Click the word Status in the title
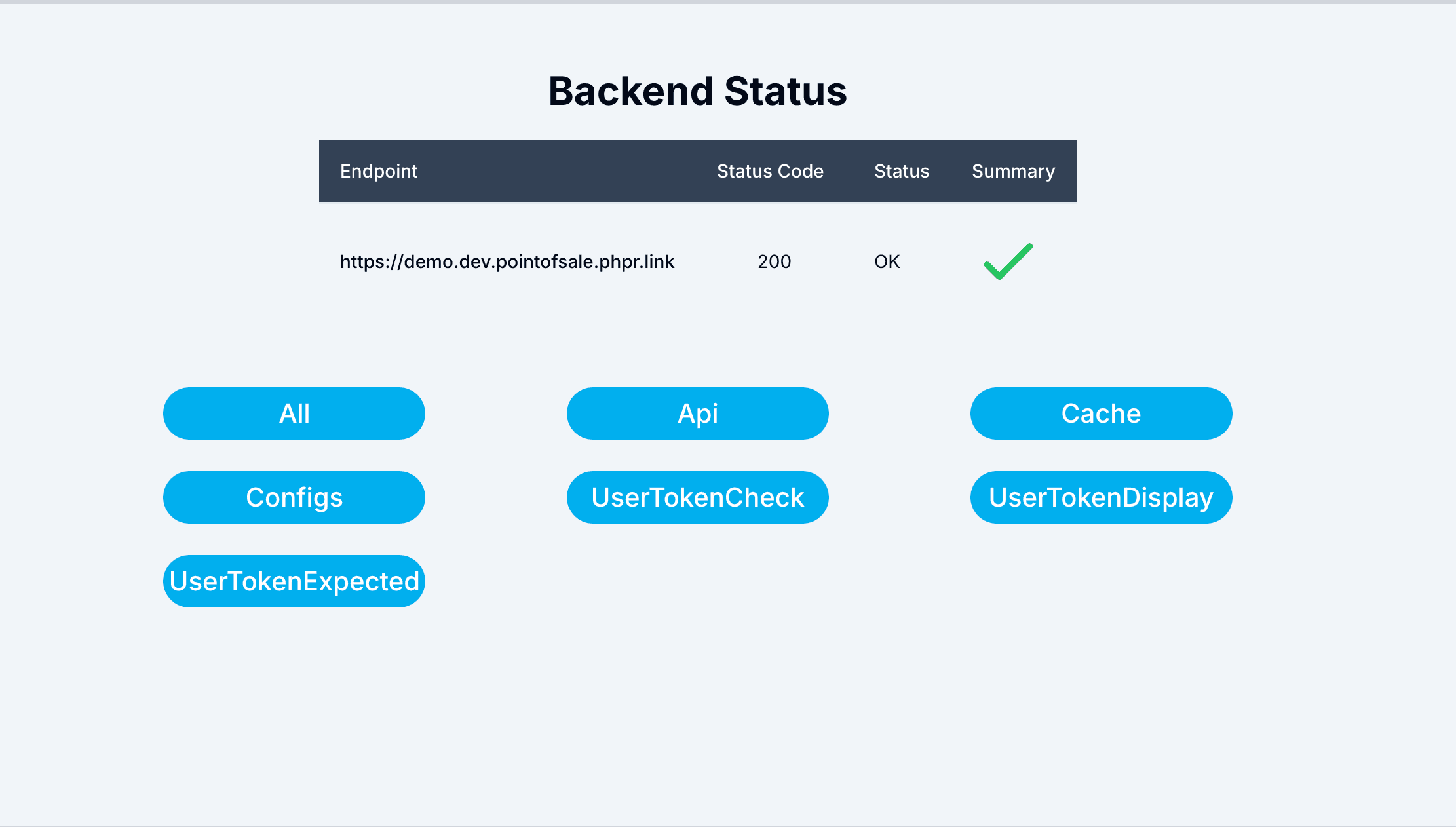 click(786, 90)
